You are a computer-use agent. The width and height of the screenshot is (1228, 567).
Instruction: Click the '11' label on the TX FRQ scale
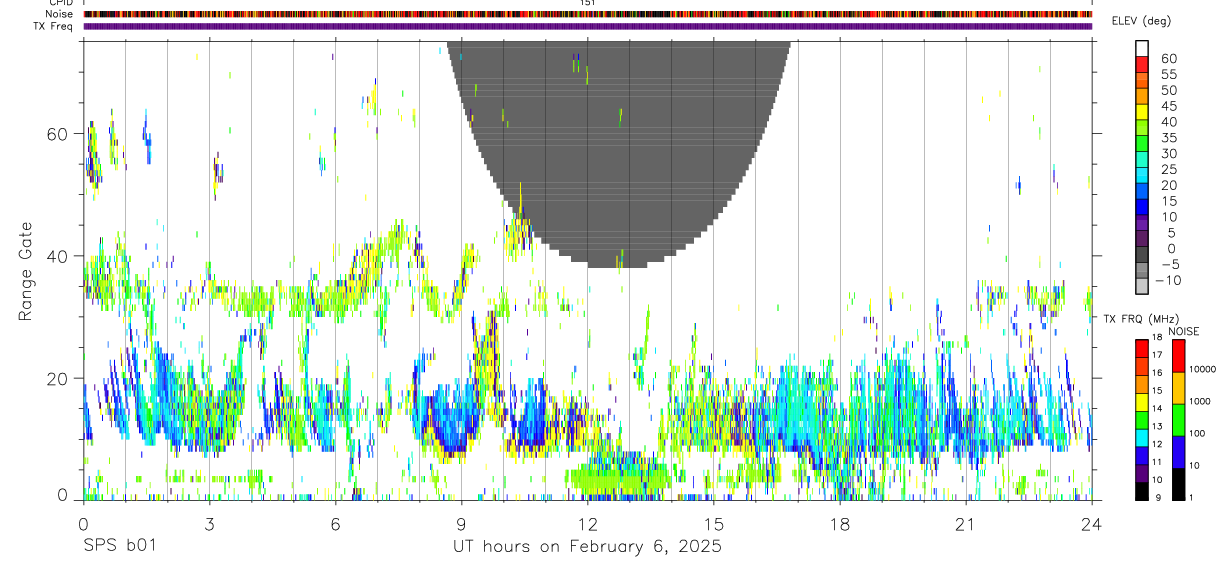[1157, 462]
